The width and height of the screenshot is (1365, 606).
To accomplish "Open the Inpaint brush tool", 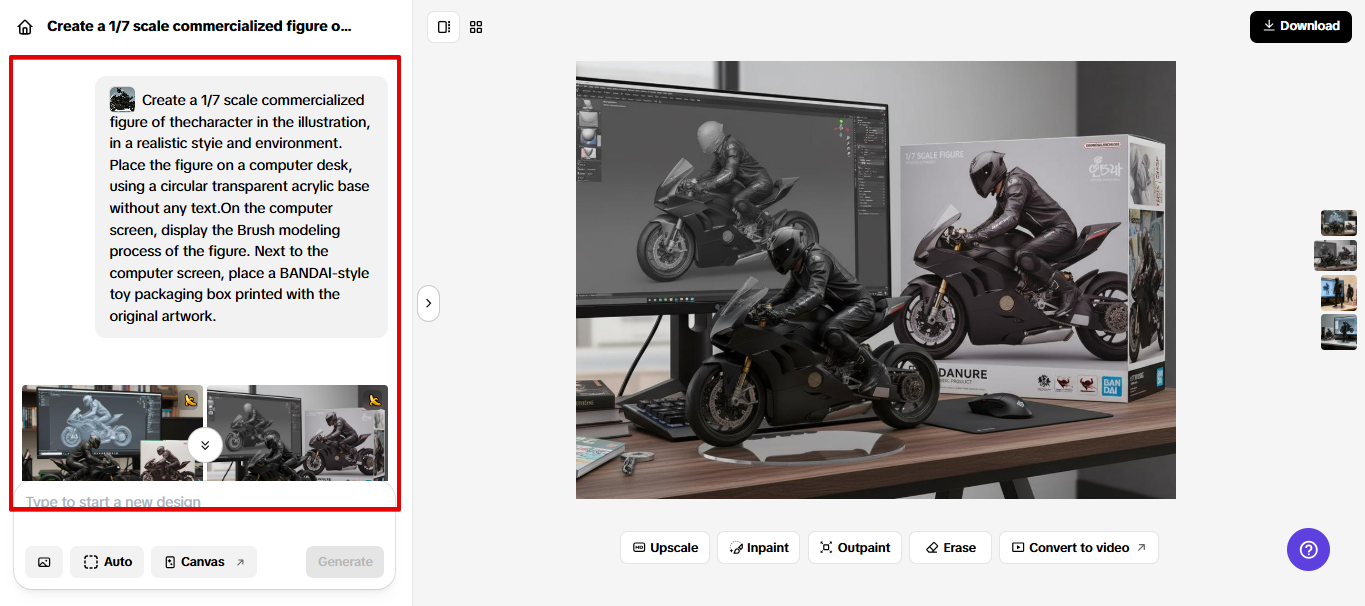I will [758, 547].
